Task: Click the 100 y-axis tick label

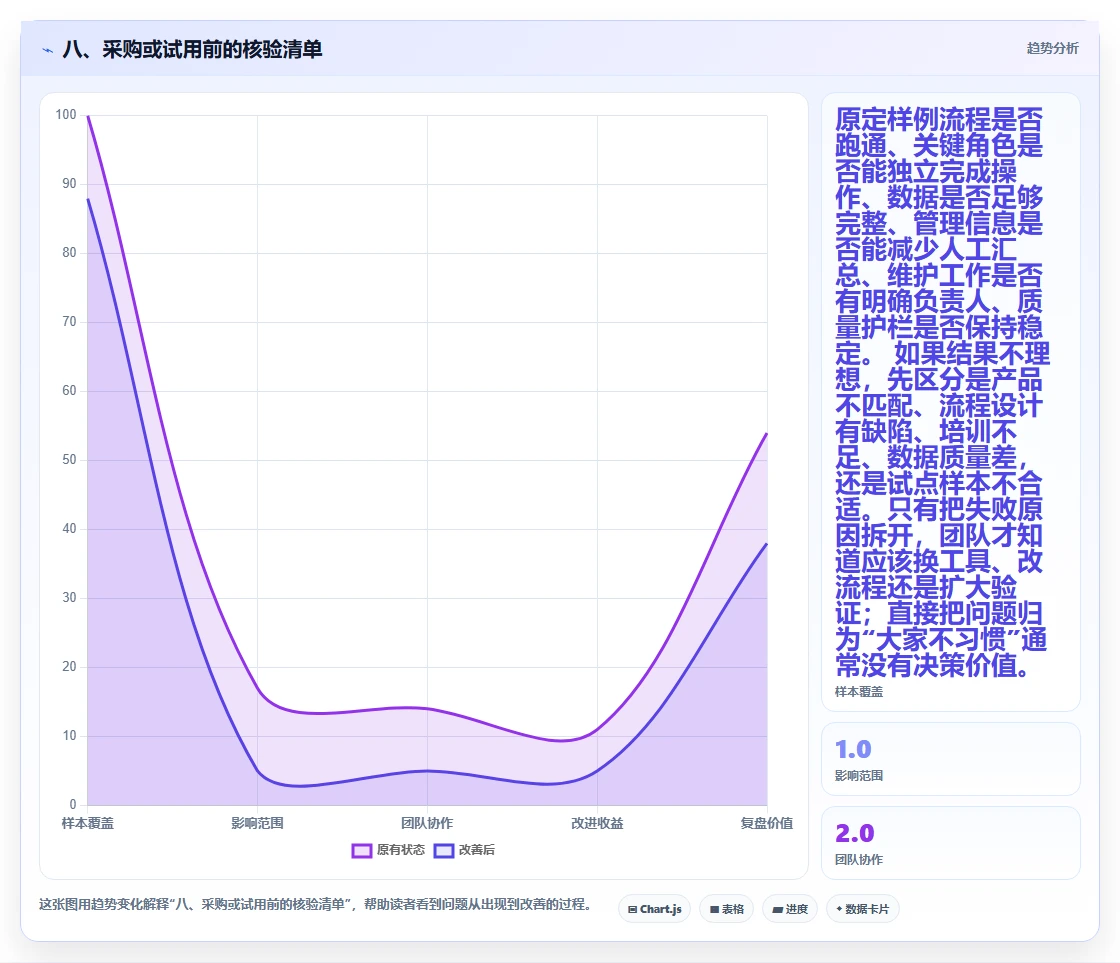Action: (66, 114)
